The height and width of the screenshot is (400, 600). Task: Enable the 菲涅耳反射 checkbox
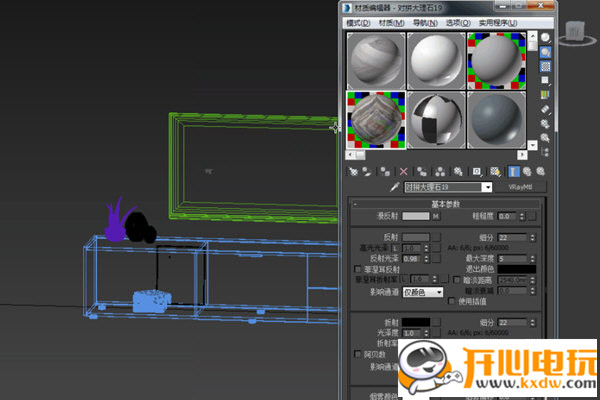click(359, 269)
